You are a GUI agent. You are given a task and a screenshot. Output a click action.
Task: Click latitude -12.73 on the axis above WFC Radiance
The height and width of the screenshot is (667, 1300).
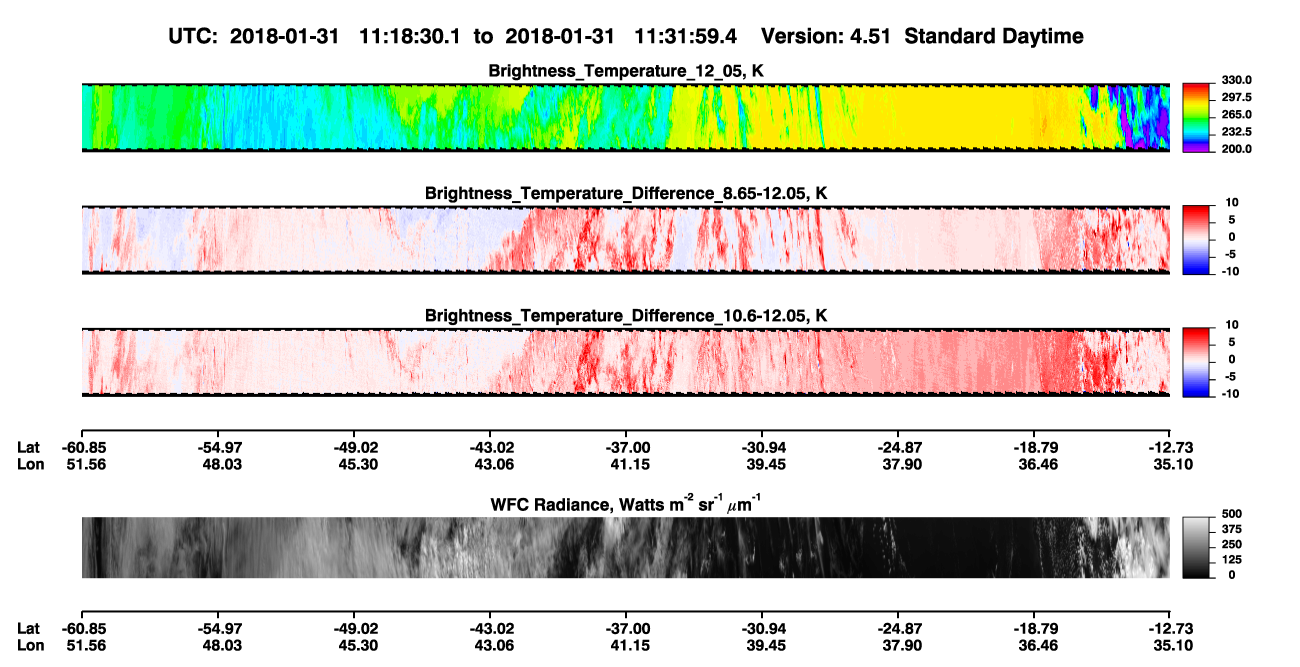[x=1169, y=447]
